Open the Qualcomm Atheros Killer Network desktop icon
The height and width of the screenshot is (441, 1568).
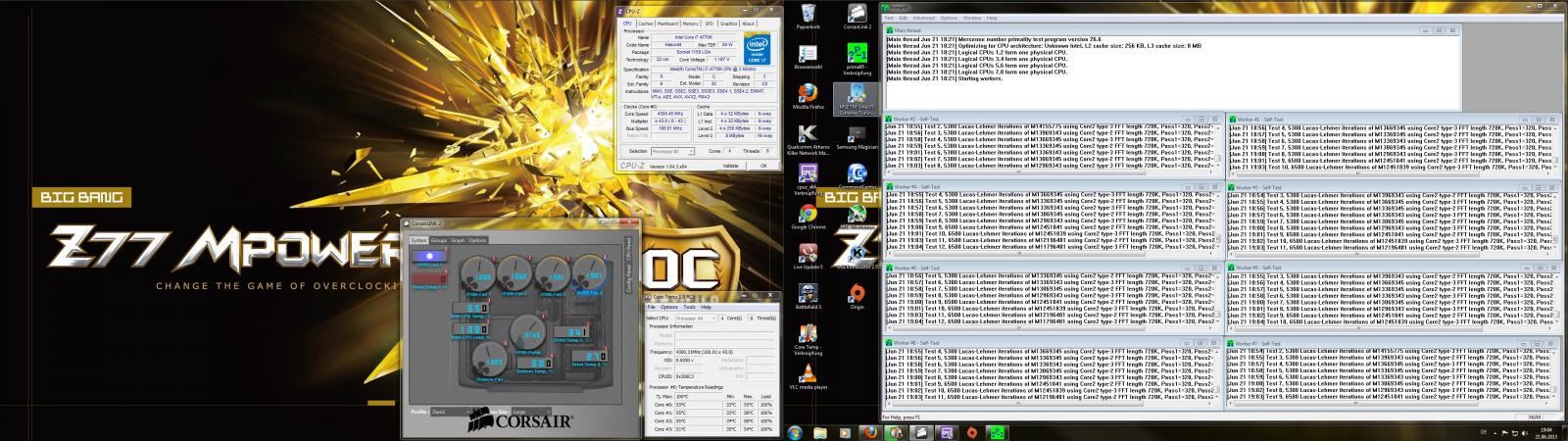[808, 138]
